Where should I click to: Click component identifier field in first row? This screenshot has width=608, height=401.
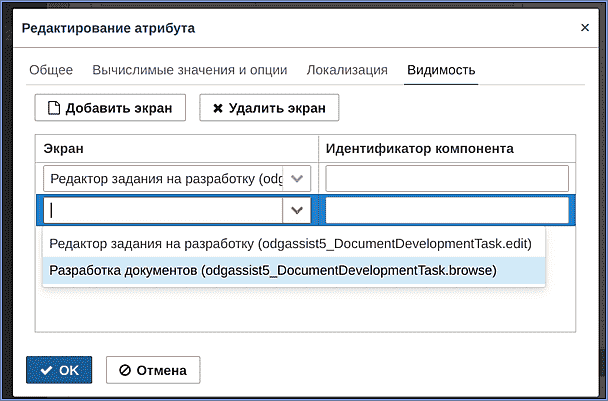tap(447, 179)
